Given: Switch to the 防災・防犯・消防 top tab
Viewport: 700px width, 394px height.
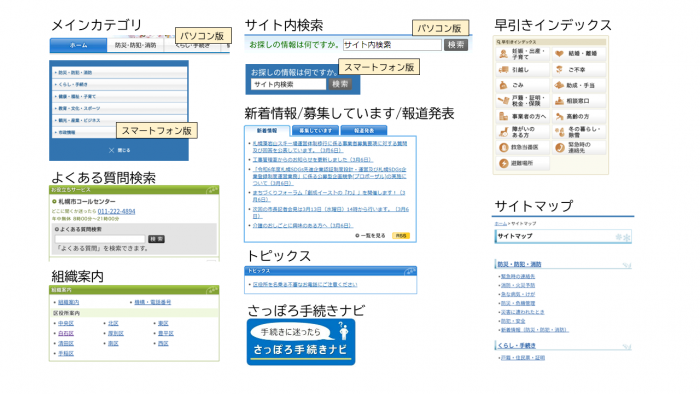Looking at the screenshot, I should tap(135, 45).
